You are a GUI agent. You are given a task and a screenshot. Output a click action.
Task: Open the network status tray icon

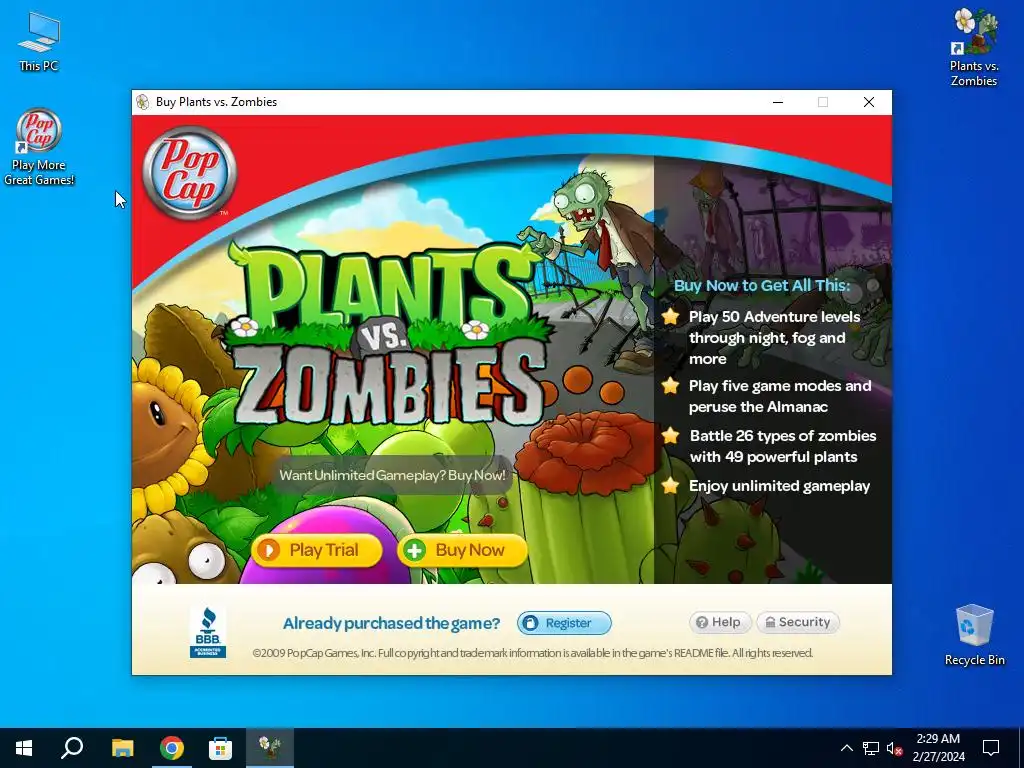pos(871,748)
